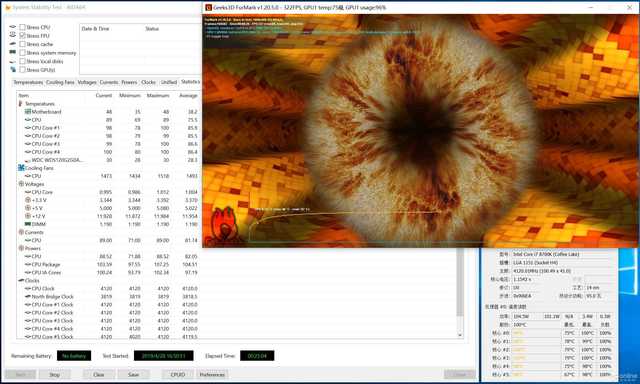Click the Currents group icon
Viewport: 640px width, 384px height.
coord(21,232)
